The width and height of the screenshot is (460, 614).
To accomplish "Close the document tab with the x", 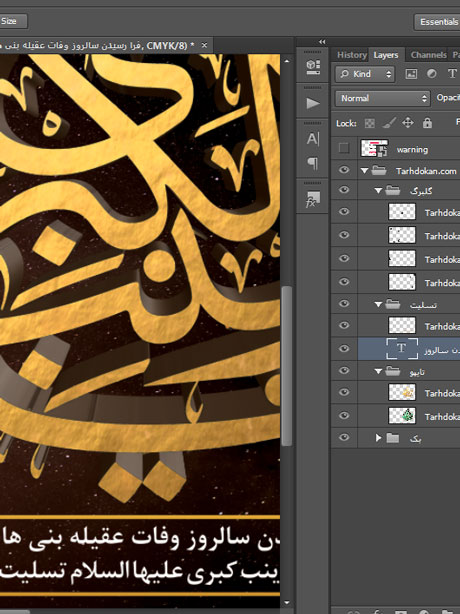I will [x=204, y=46].
